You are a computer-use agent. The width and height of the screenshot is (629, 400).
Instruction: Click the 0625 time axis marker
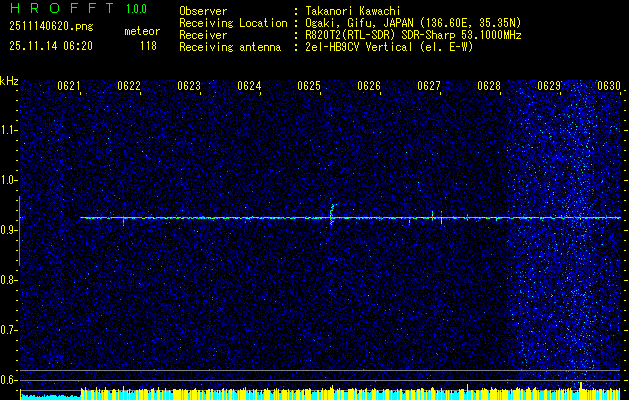pos(309,86)
